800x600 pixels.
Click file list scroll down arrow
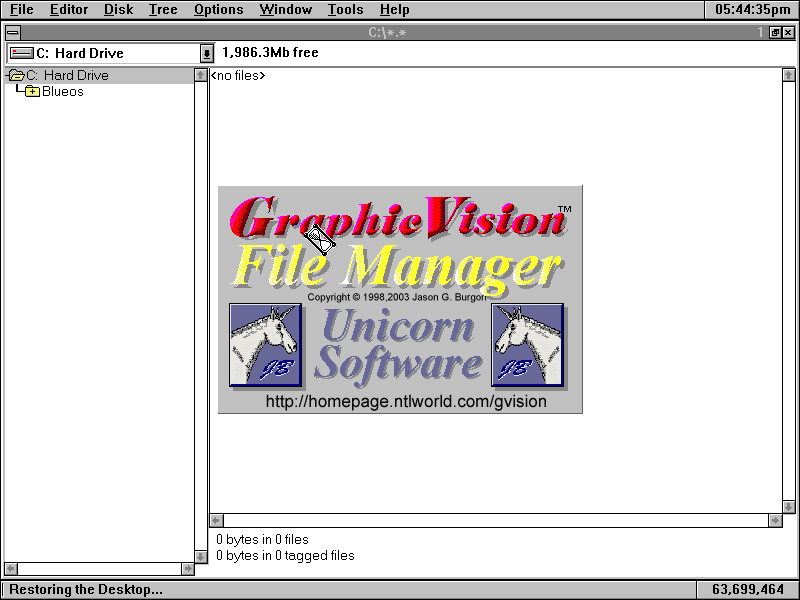[x=788, y=507]
